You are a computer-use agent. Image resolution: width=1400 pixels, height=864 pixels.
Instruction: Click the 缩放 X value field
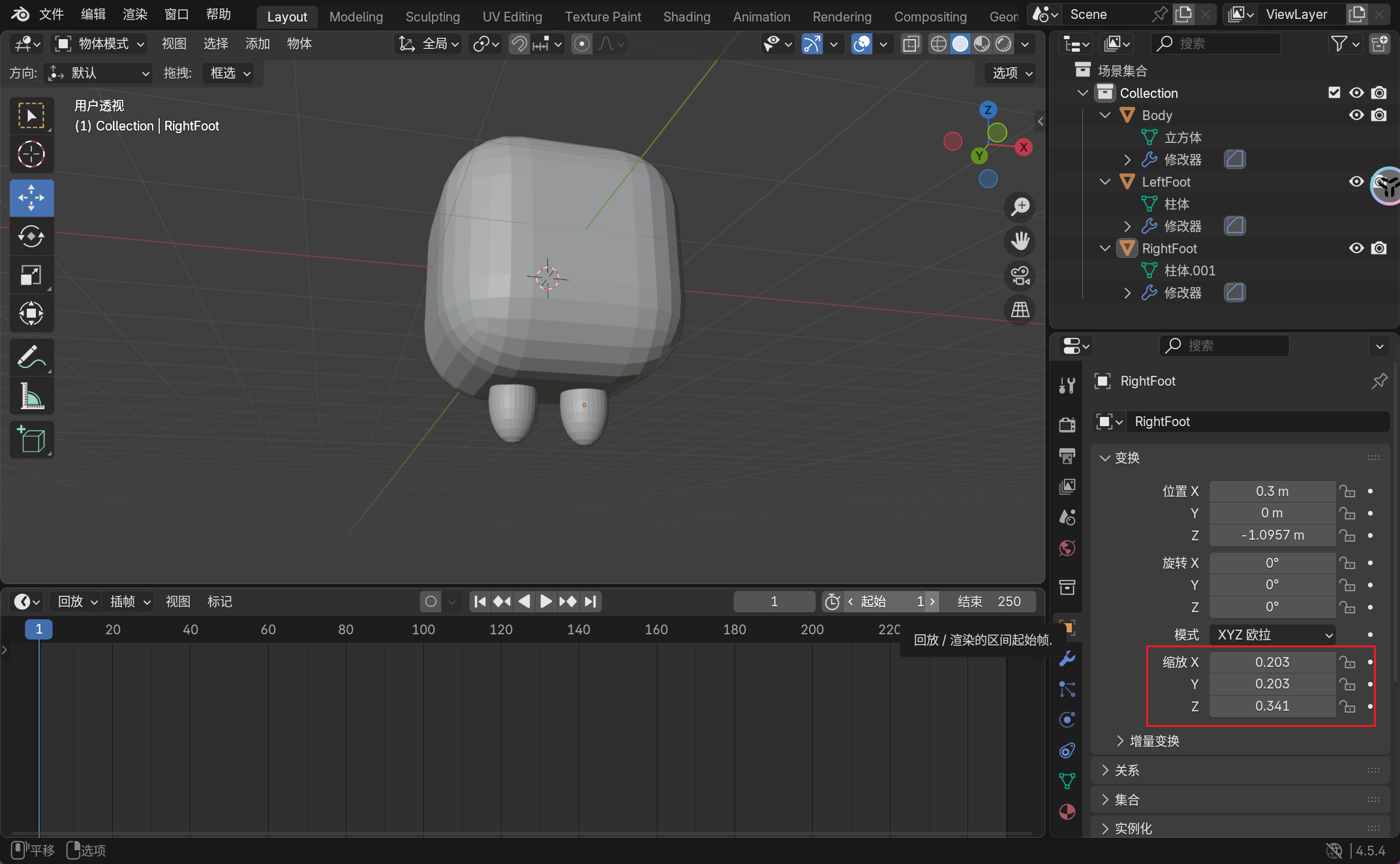coord(1271,662)
